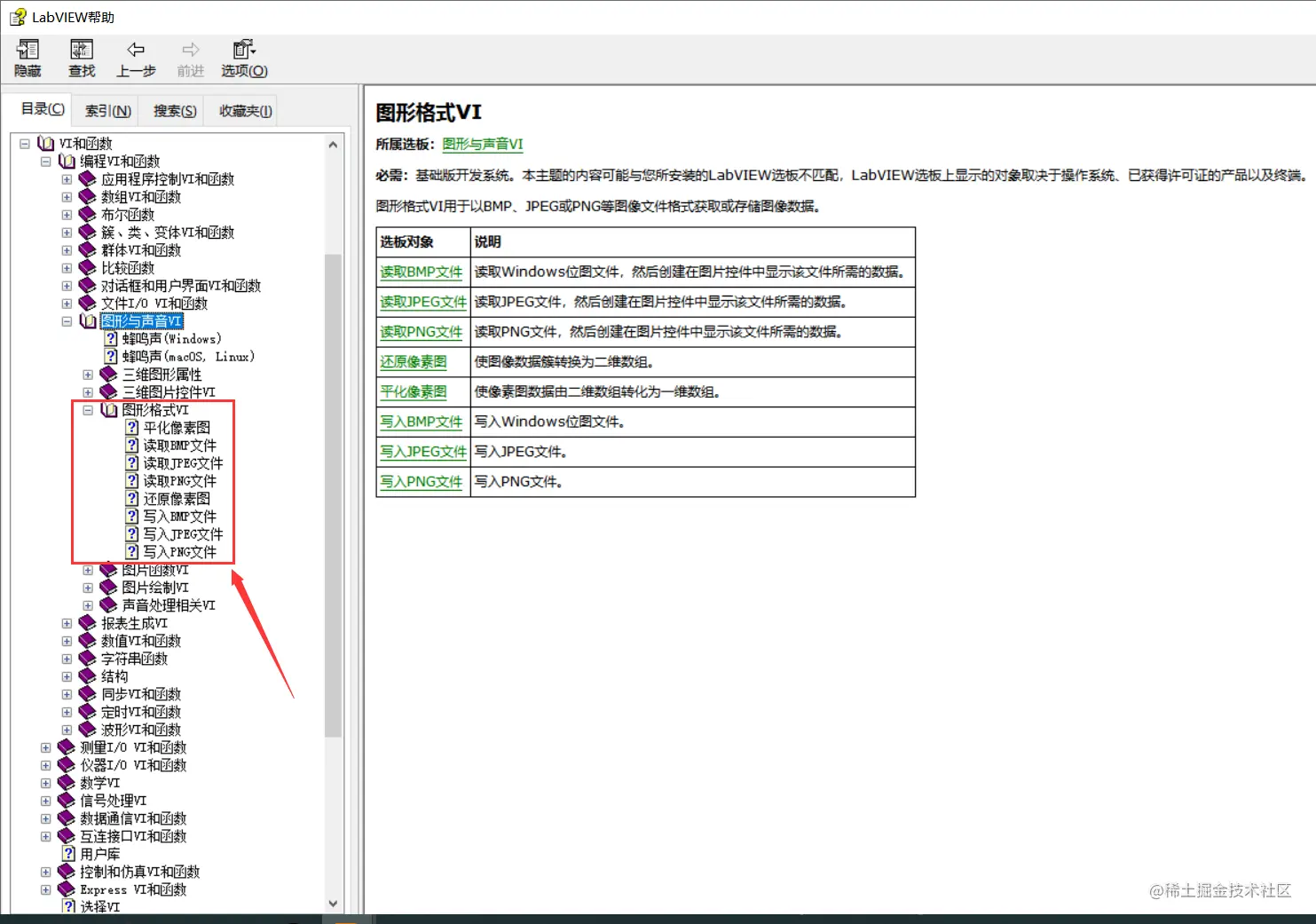Collapse the VI和函数 root node
This screenshot has height=924, width=1316.
click(x=25, y=144)
